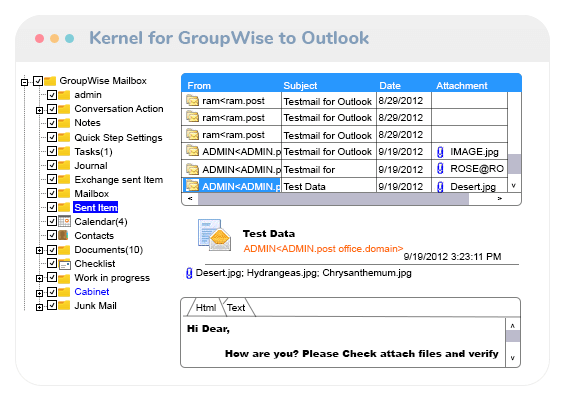Expand the Junk Mail folder

[40, 307]
